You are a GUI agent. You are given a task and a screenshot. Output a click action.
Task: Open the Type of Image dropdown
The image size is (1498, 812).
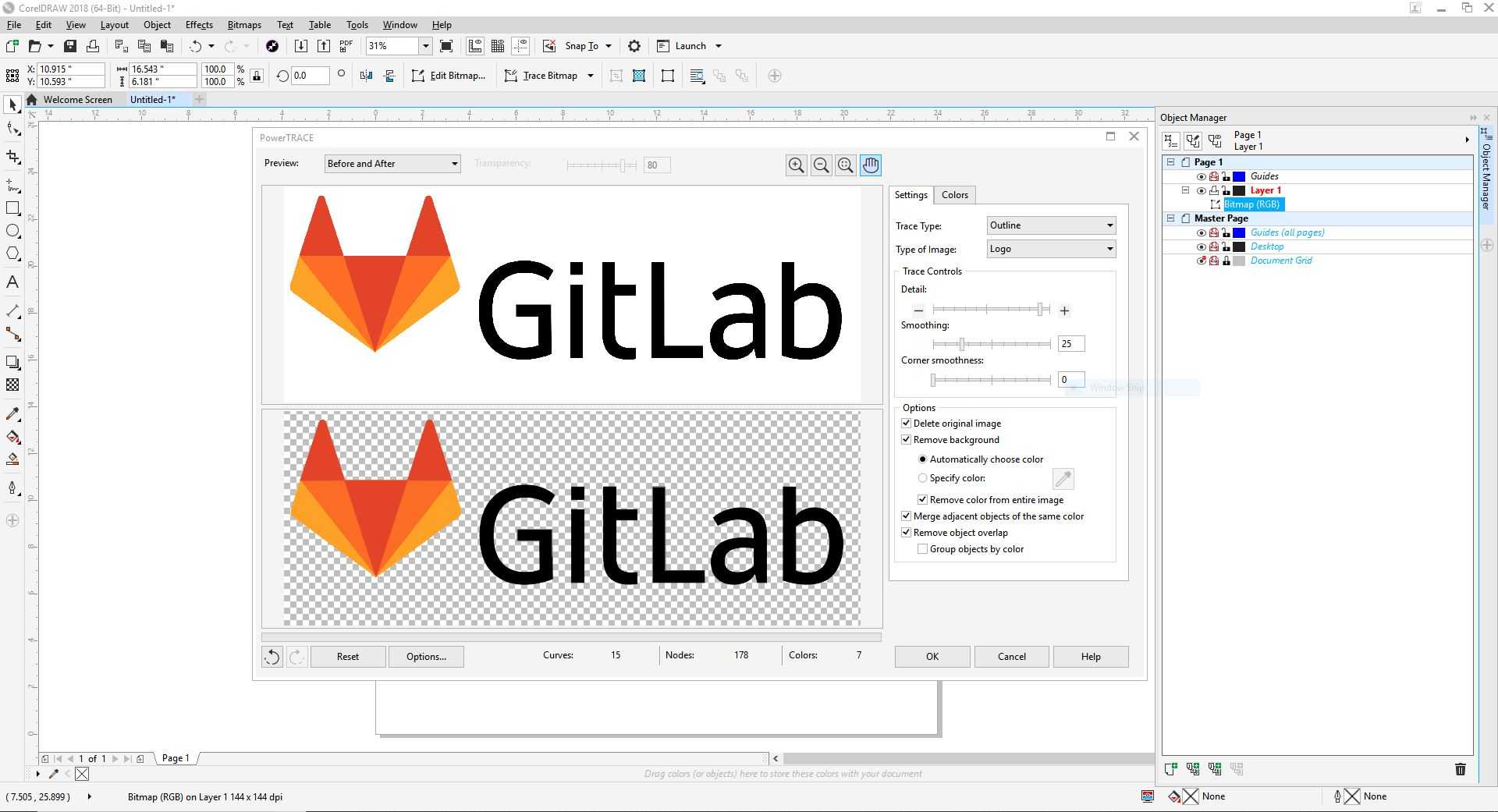(1051, 249)
